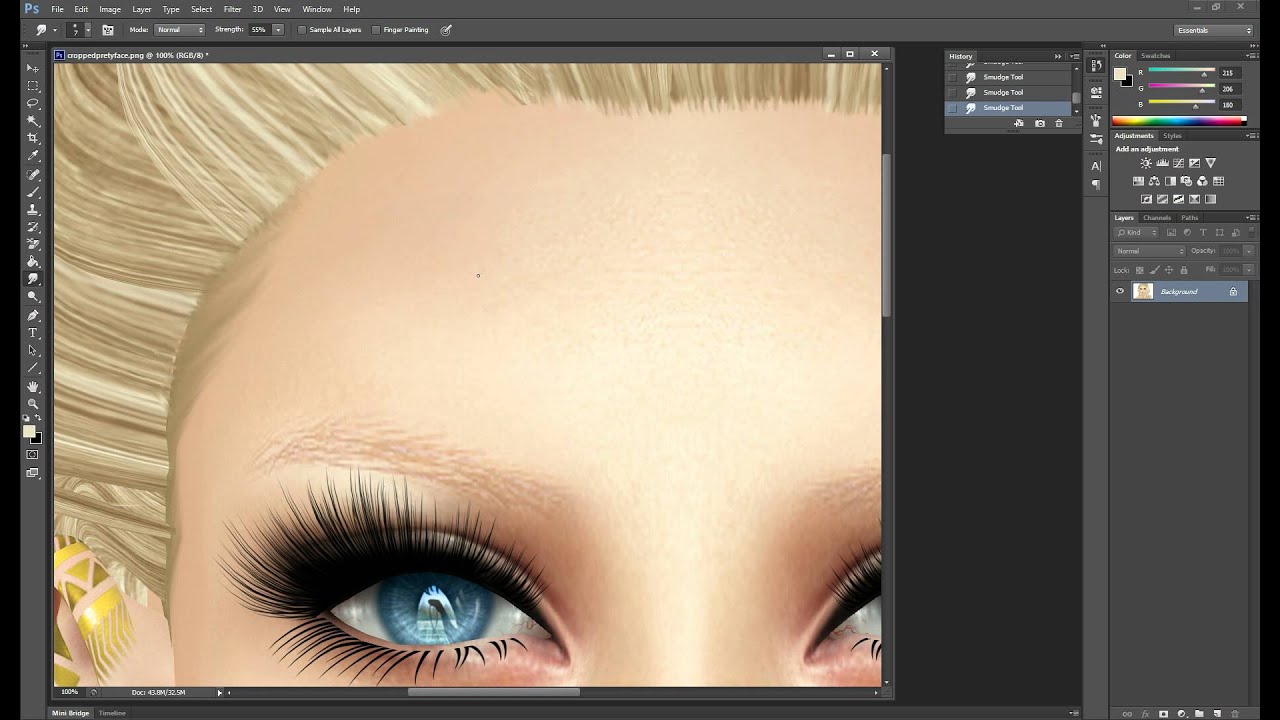The image size is (1280, 720).
Task: Add a Levels adjustment
Action: point(1162,163)
